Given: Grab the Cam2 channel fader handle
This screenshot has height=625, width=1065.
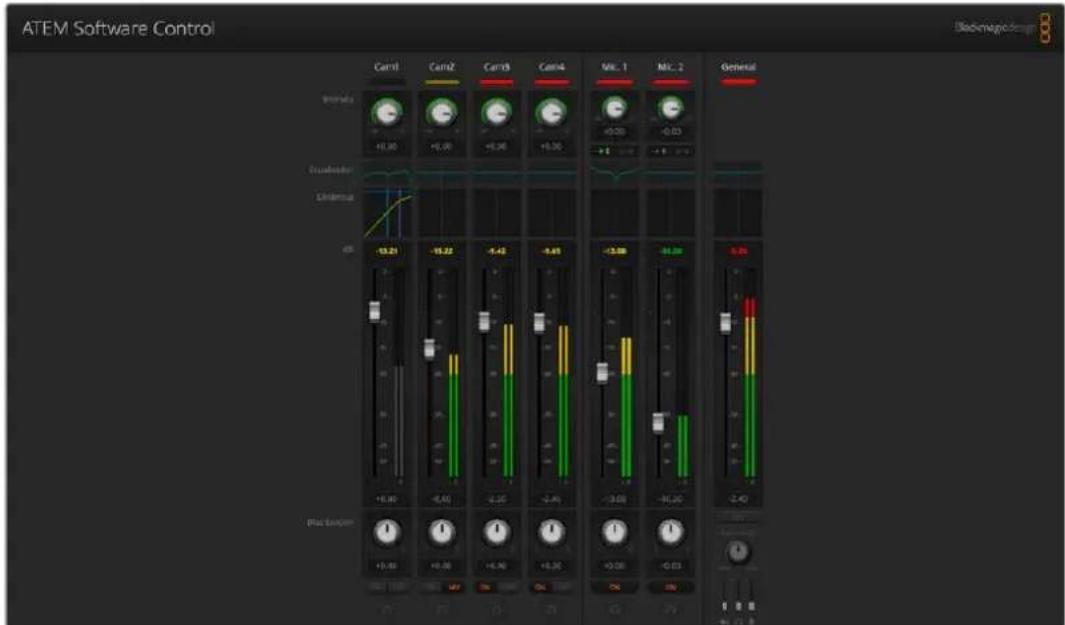Looking at the screenshot, I should click(429, 349).
